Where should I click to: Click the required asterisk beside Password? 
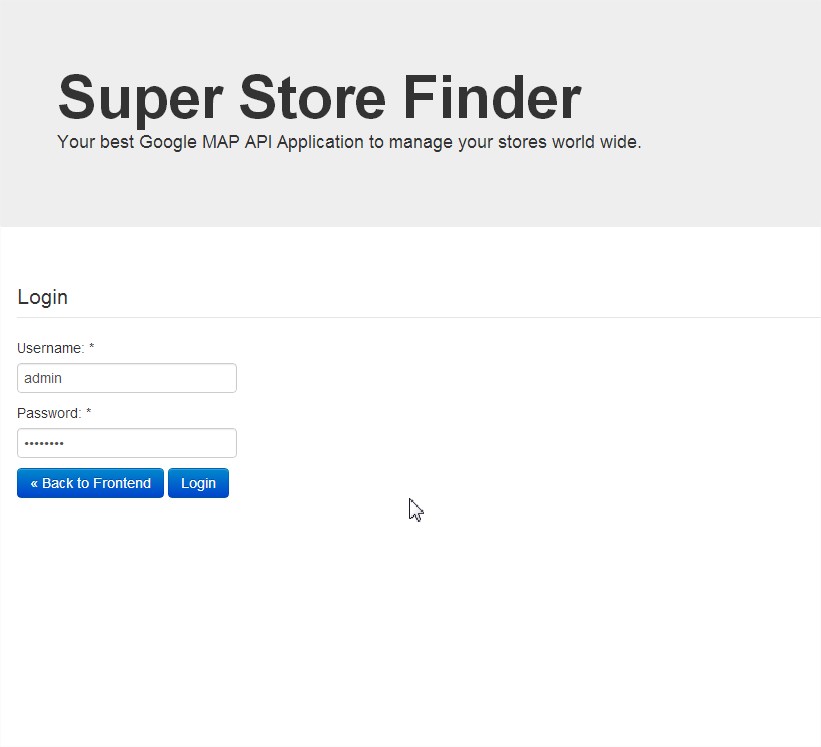[89, 412]
